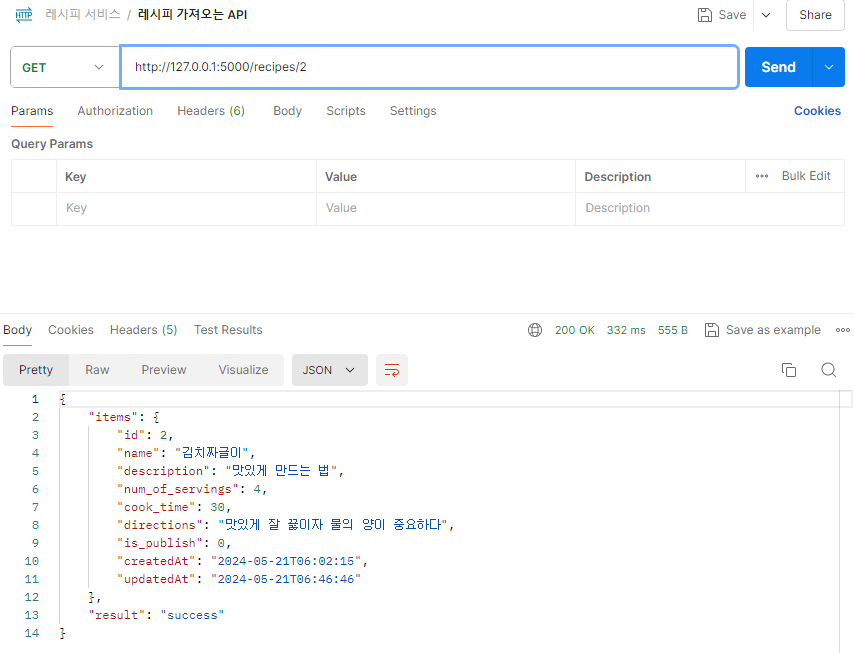This screenshot has height=653, width=854.
Task: Switch to the Params tab
Action: tap(32, 111)
